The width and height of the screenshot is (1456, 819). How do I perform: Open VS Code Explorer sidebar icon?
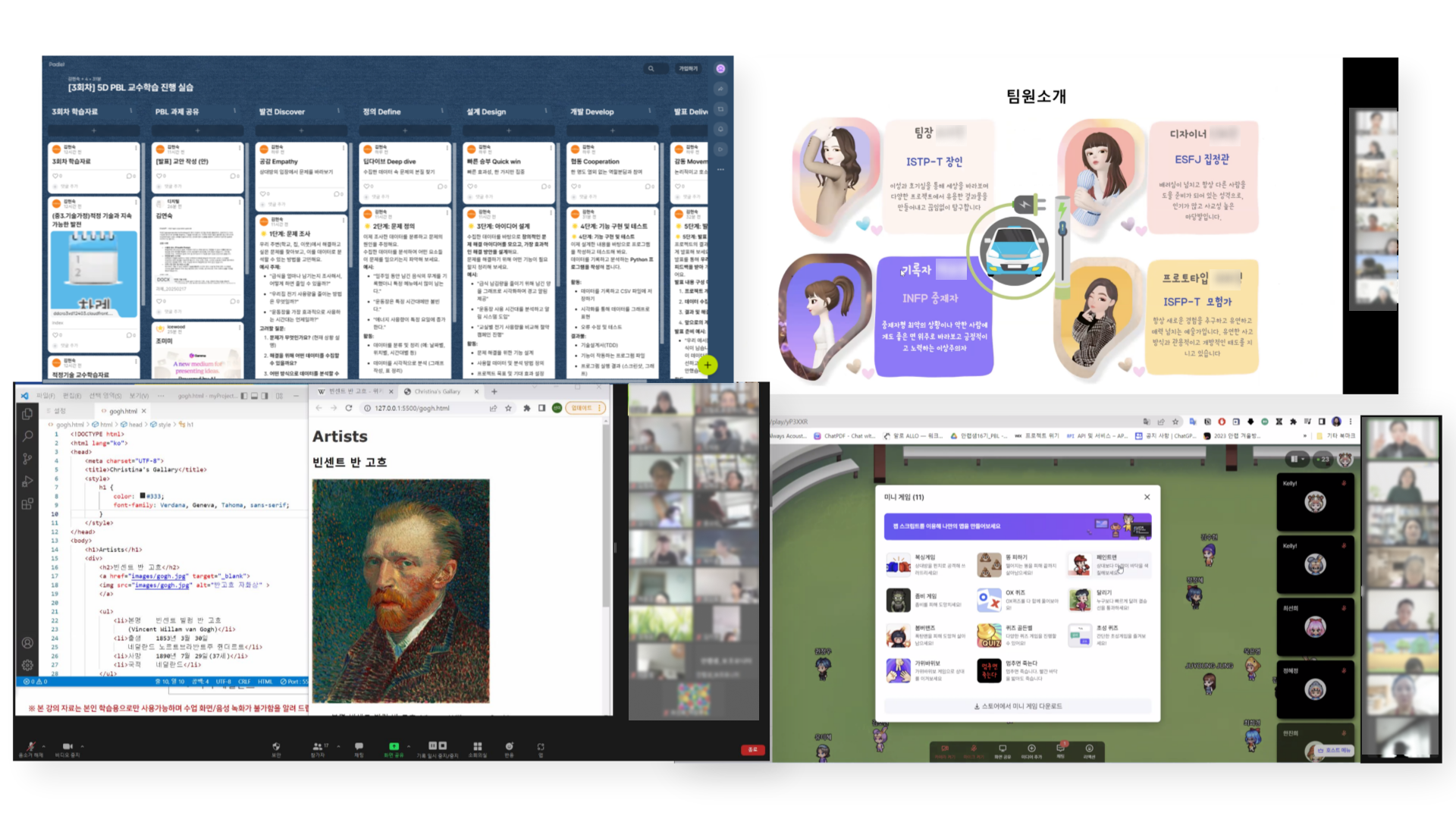click(x=27, y=414)
